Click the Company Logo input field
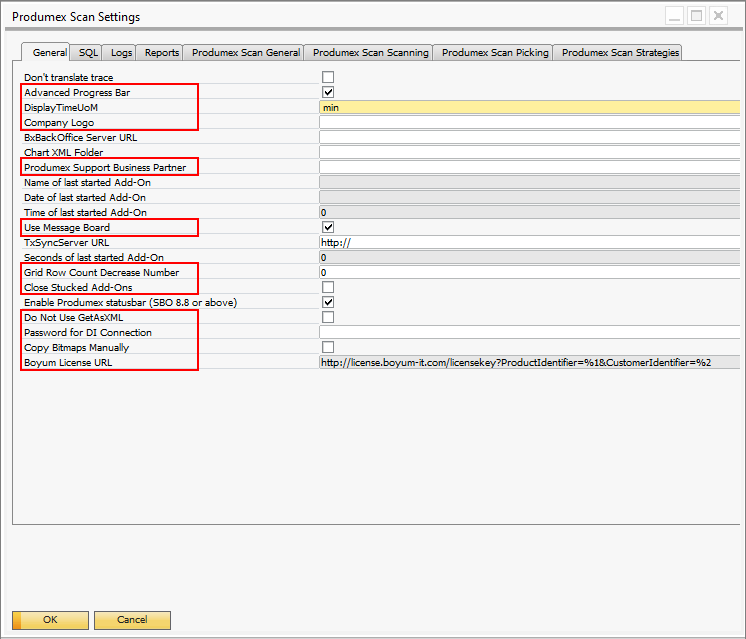Screen dimensions: 746x639 529,122
